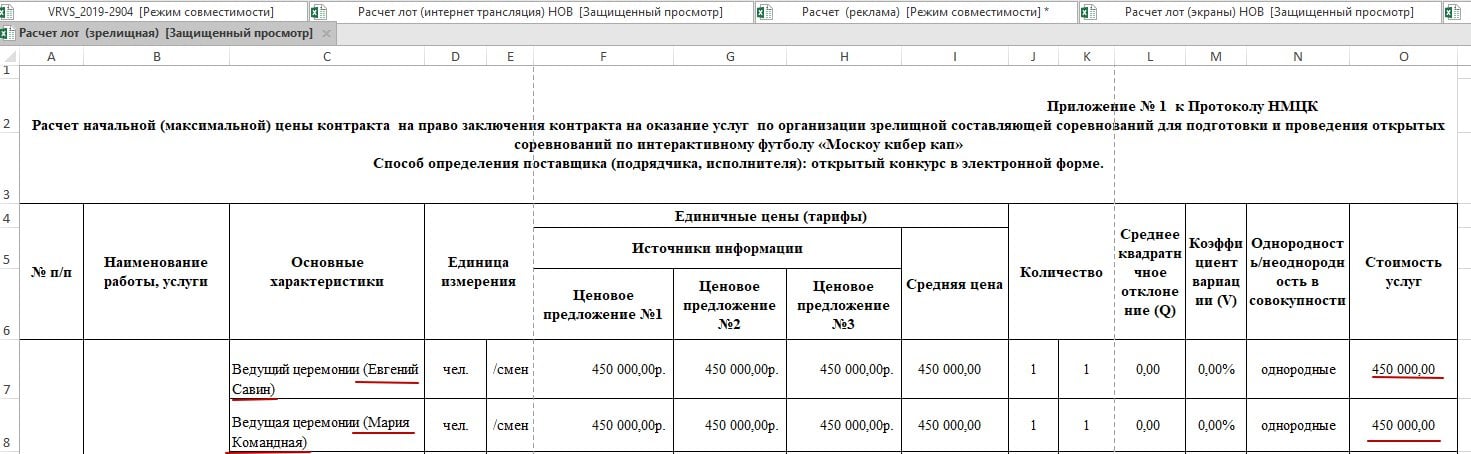The height and width of the screenshot is (454, 1471).
Task: Click 'Единица измерения' header cell
Action: click(x=479, y=271)
